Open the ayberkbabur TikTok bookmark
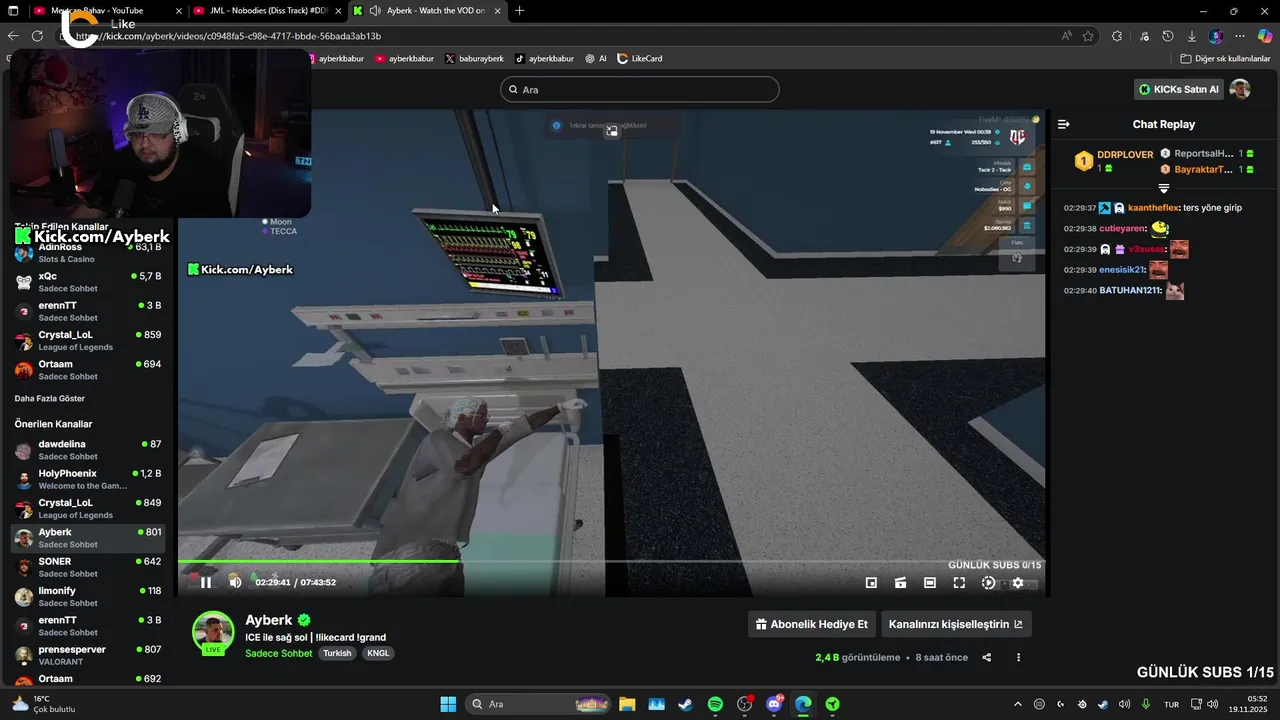 [x=545, y=59]
